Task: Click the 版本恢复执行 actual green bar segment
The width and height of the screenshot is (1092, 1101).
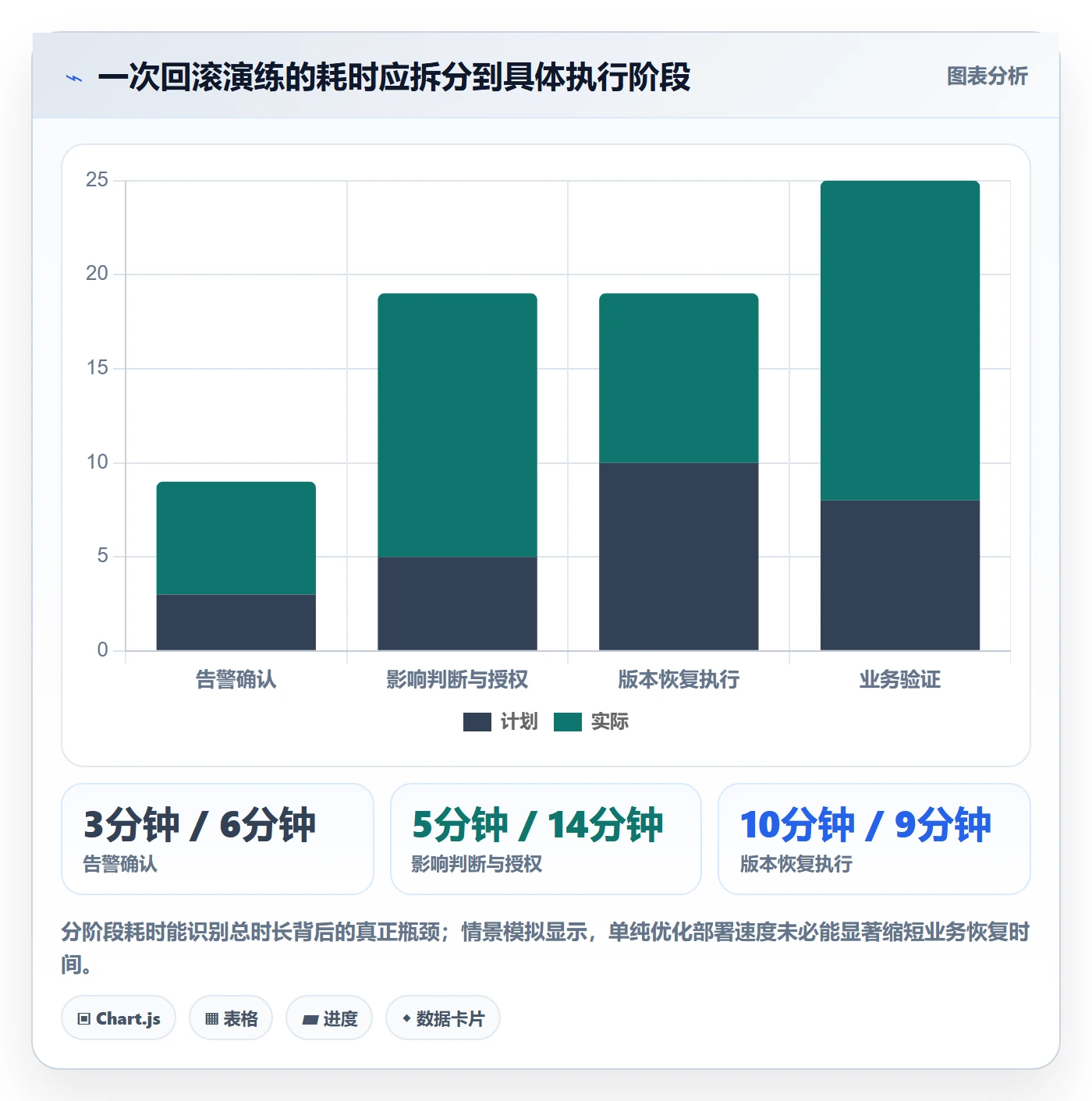Action: (679, 378)
